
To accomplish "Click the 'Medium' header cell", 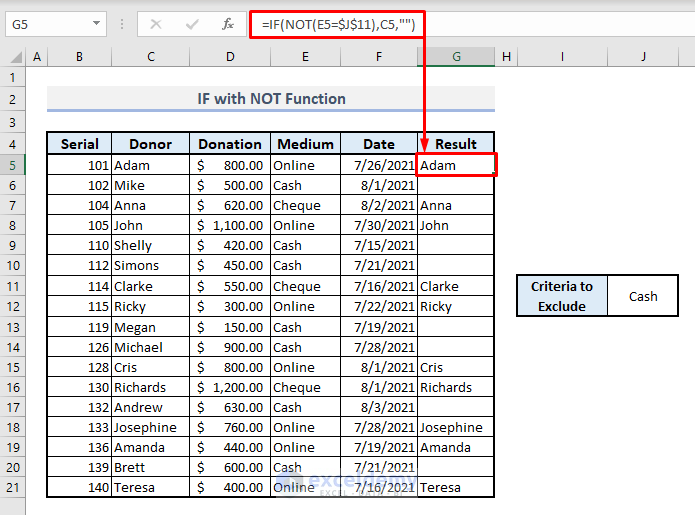I will point(305,144).
